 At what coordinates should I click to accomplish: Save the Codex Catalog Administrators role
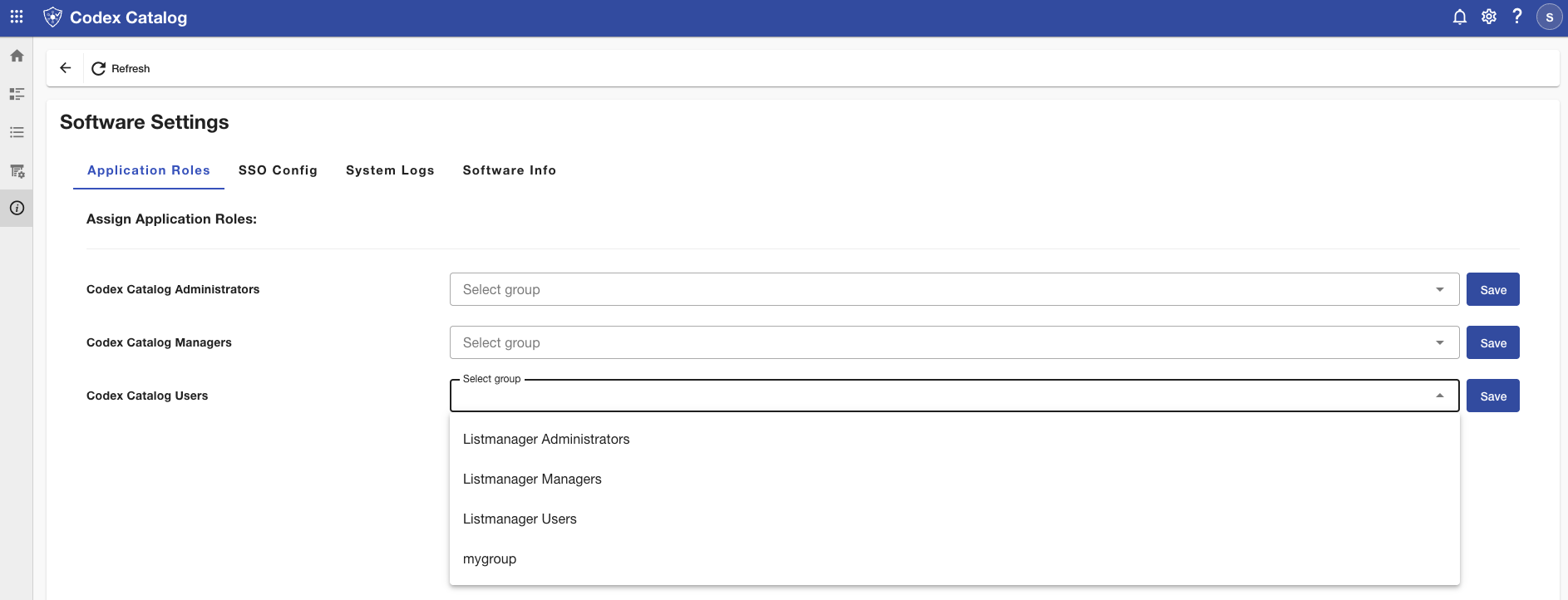[x=1492, y=289]
